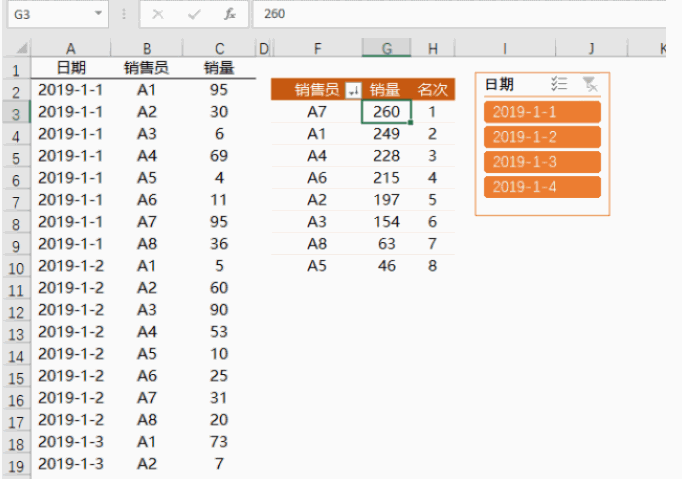Viewport: 682px width, 479px height.
Task: Toggle the 2019-1-1 slicer item
Action: [542, 112]
